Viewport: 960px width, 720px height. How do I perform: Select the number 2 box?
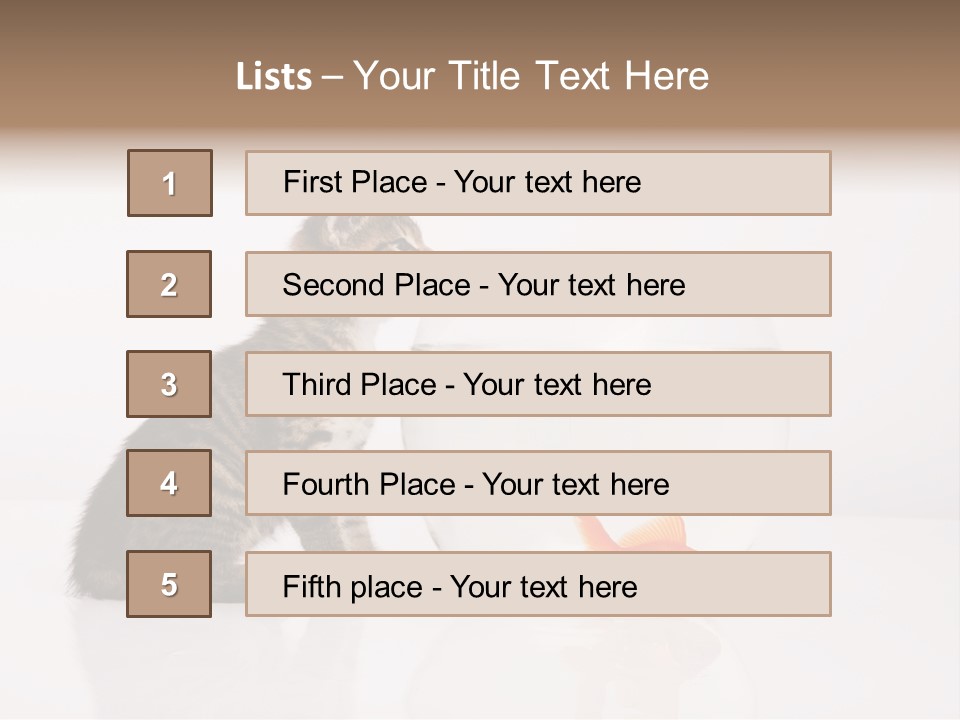(169, 284)
